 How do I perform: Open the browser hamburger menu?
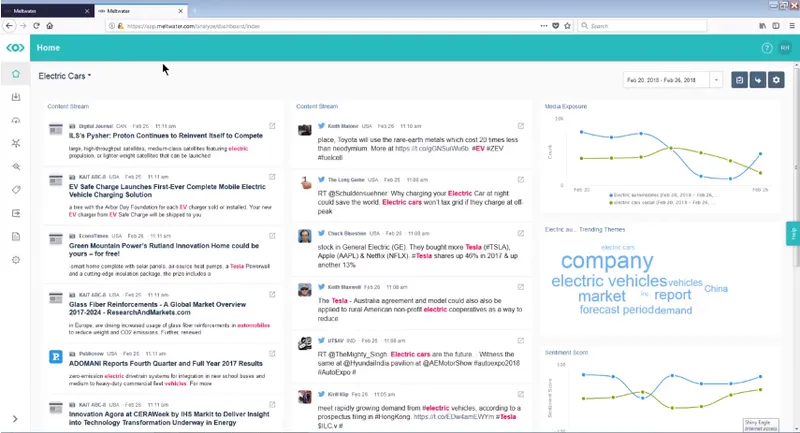click(x=792, y=26)
